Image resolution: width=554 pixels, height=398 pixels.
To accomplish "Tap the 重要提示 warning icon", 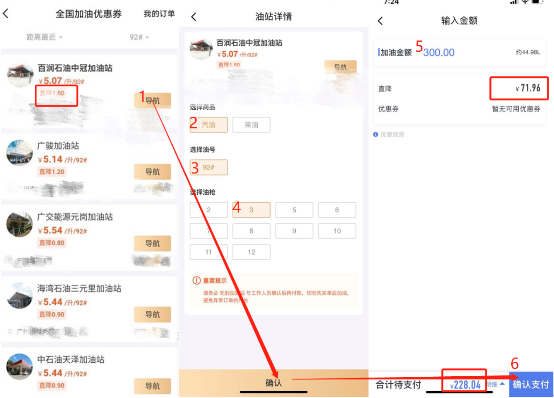I will click(196, 281).
